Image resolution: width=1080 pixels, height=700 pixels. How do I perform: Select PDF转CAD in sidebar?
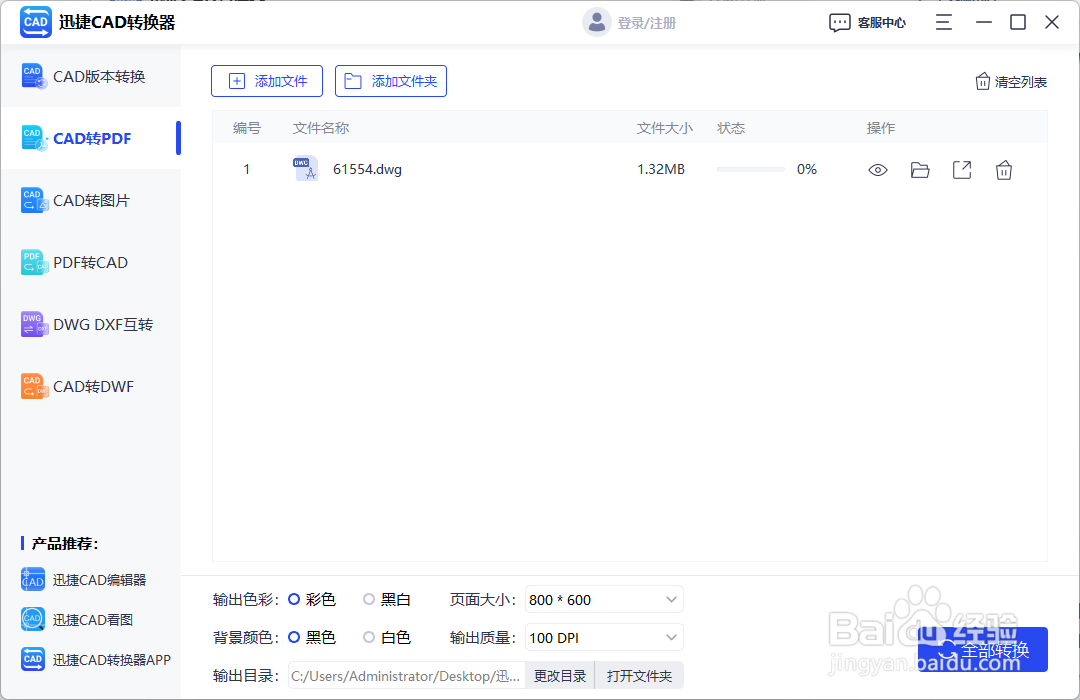click(91, 262)
